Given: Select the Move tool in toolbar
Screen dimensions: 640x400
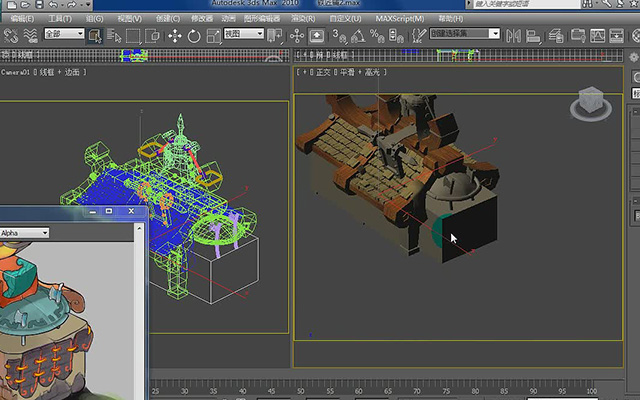Looking at the screenshot, I should (175, 36).
